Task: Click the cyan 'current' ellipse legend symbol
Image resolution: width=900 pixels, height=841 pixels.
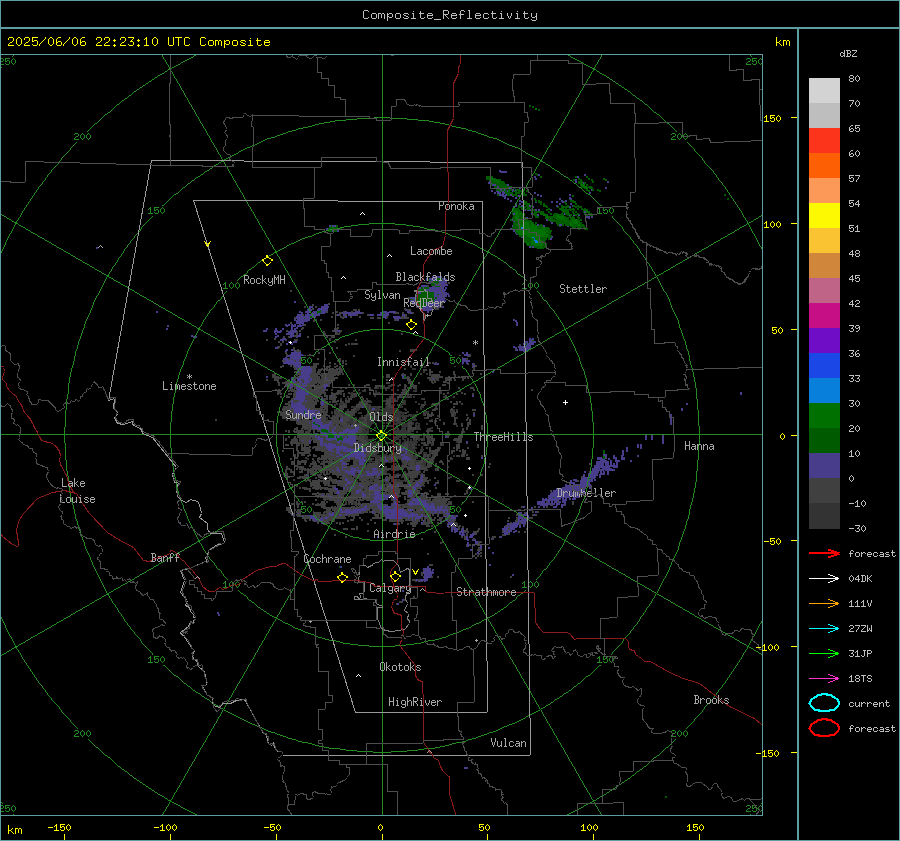Action: point(824,703)
